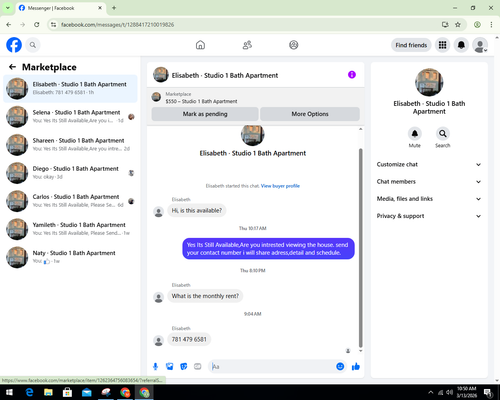The height and width of the screenshot is (400, 500).
Task: Open File Explorer from taskbar
Action: [x=48, y=392]
